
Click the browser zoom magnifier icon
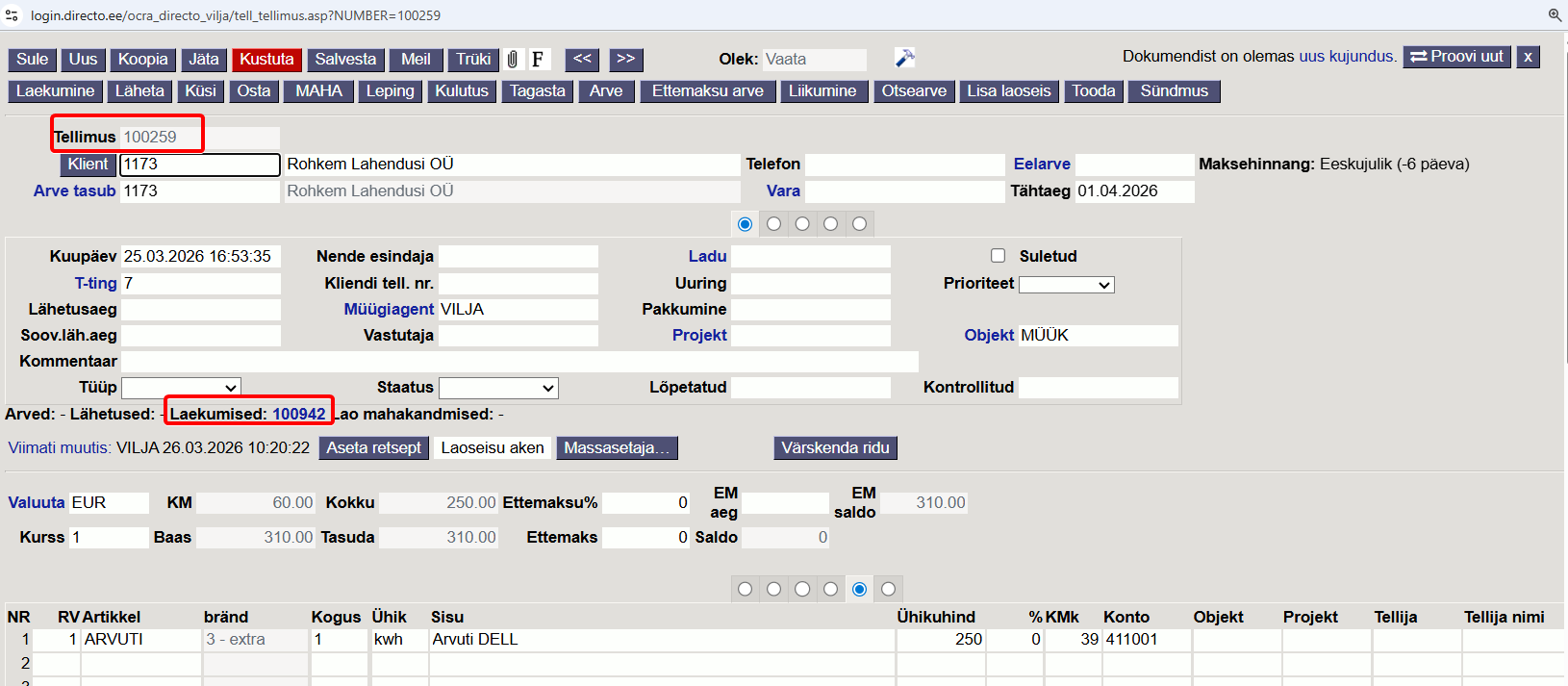point(1555,15)
